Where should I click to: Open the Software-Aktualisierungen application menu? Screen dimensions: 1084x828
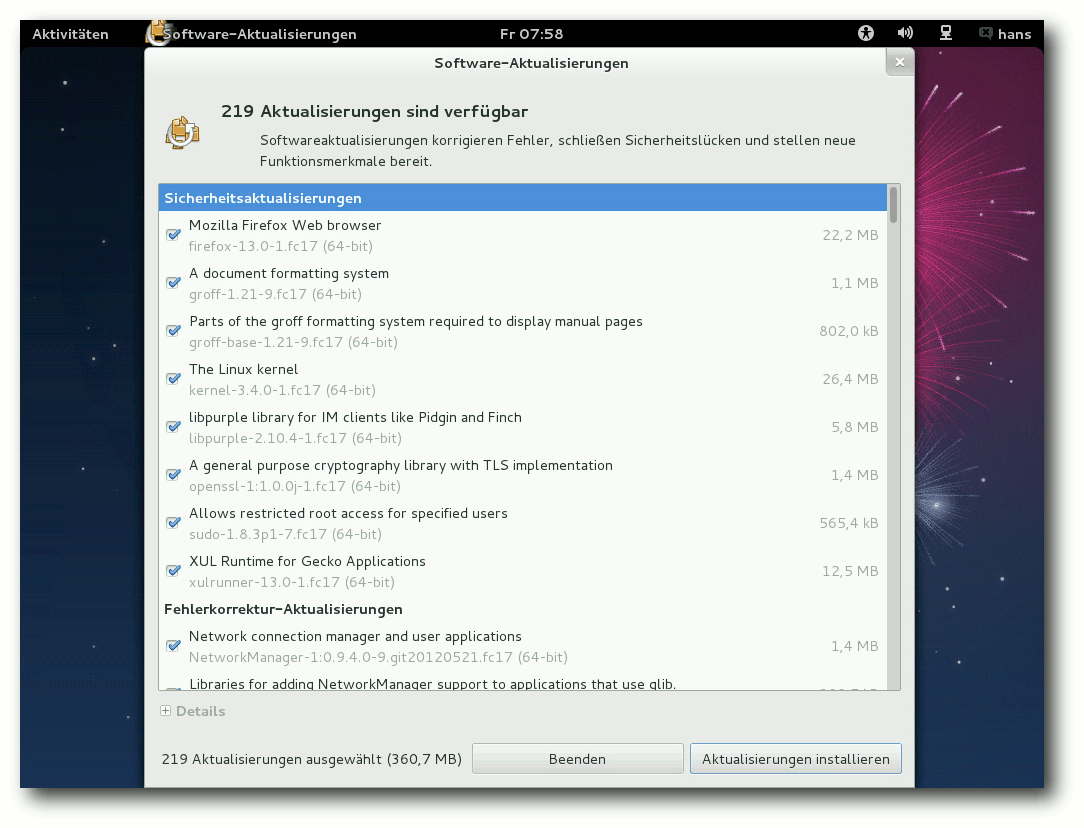coord(259,34)
